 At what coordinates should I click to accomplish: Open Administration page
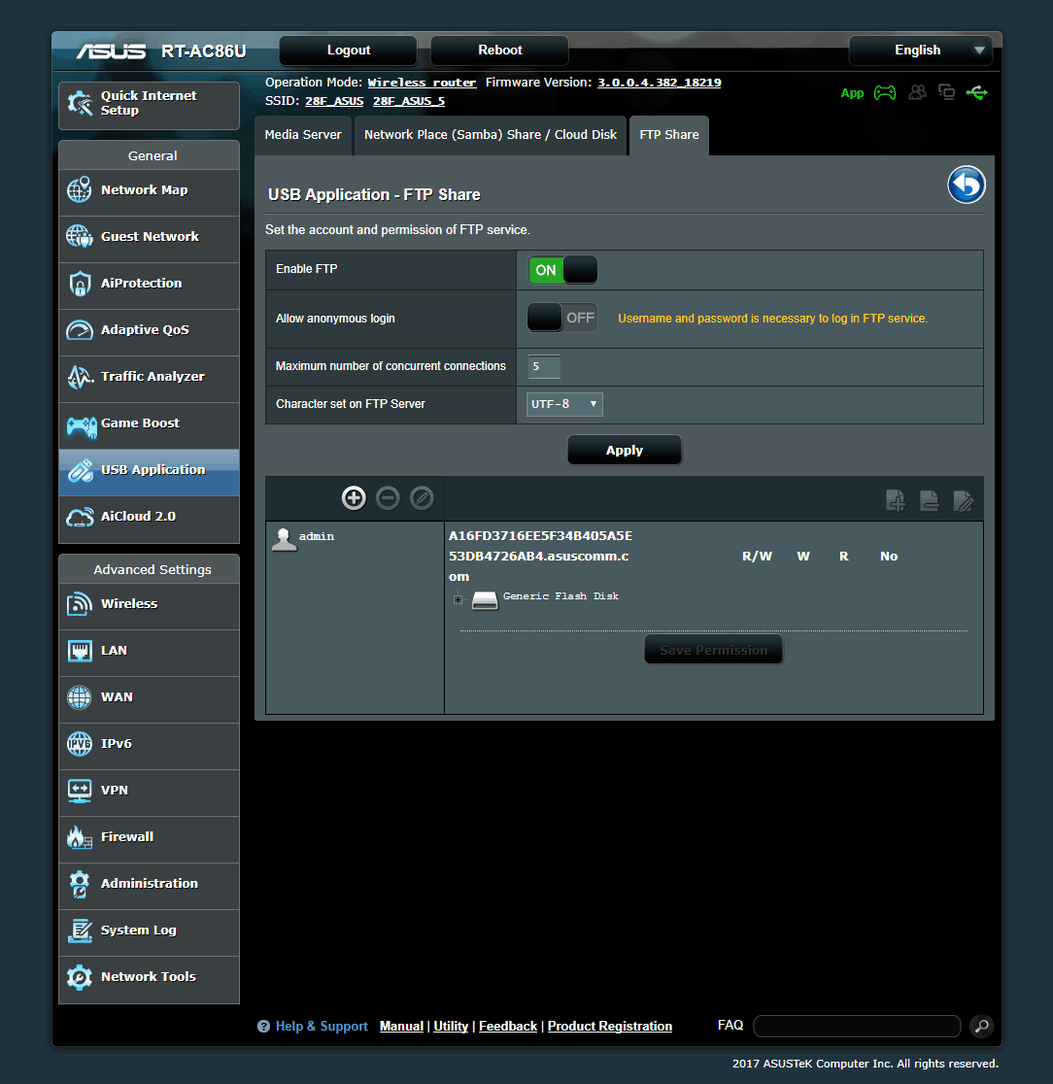[x=149, y=884]
